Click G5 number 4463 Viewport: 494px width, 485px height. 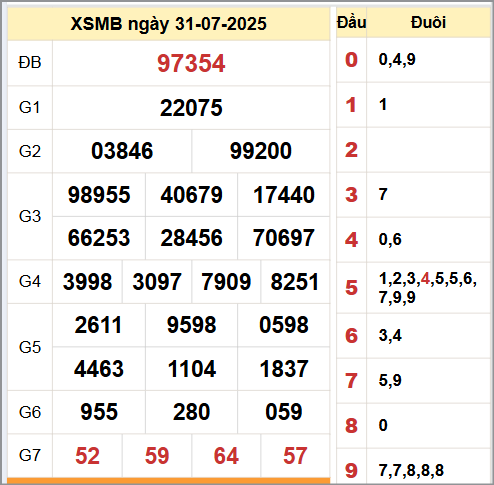click(x=99, y=369)
